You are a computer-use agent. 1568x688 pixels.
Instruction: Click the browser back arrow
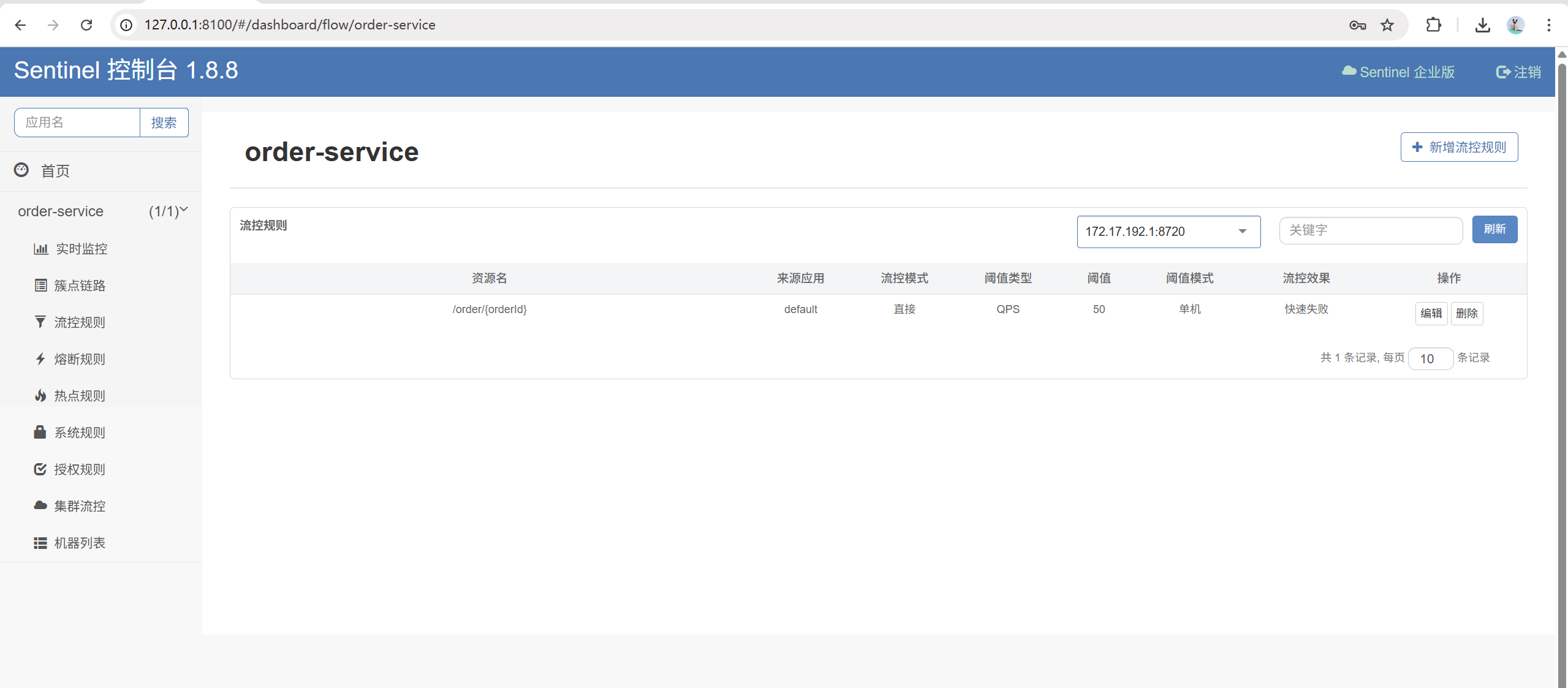(x=20, y=25)
